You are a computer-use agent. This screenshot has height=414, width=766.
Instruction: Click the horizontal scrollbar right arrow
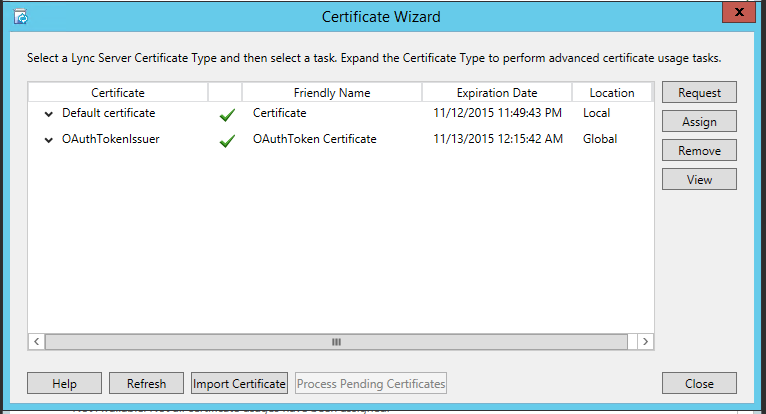(645, 342)
